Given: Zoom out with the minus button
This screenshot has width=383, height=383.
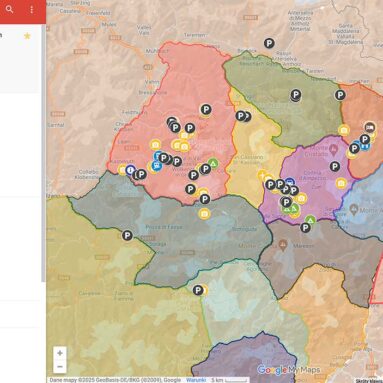Looking at the screenshot, I should (x=60, y=367).
